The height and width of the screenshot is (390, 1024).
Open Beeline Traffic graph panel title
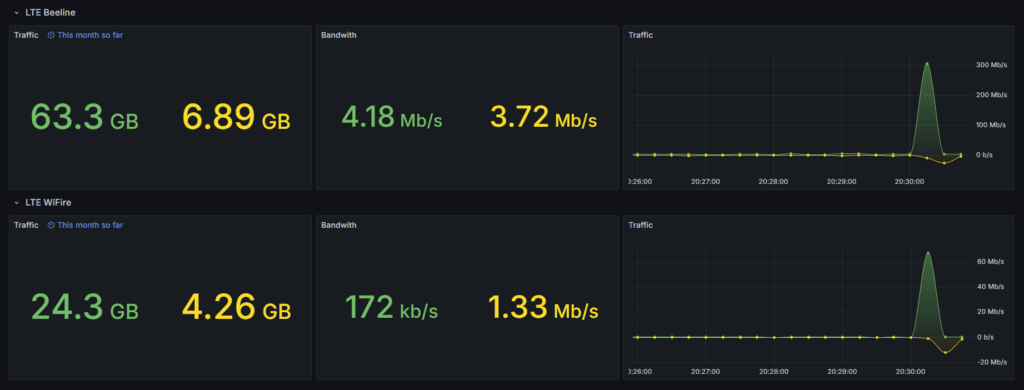click(x=641, y=35)
